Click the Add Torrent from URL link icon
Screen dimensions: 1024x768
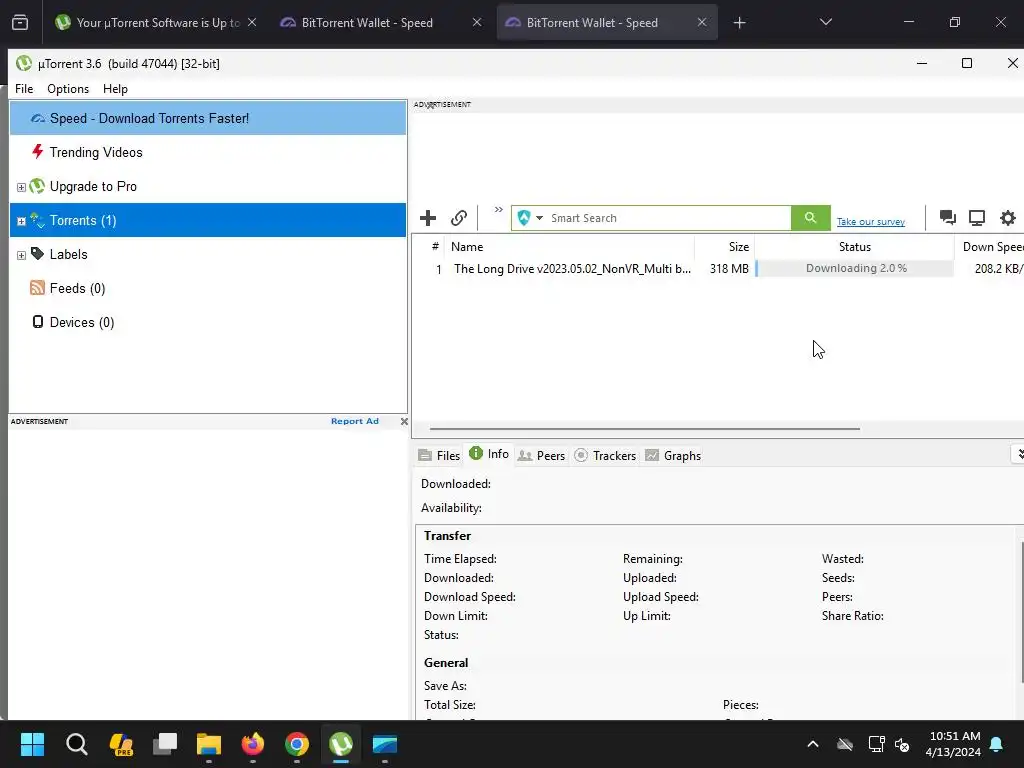coord(459,217)
